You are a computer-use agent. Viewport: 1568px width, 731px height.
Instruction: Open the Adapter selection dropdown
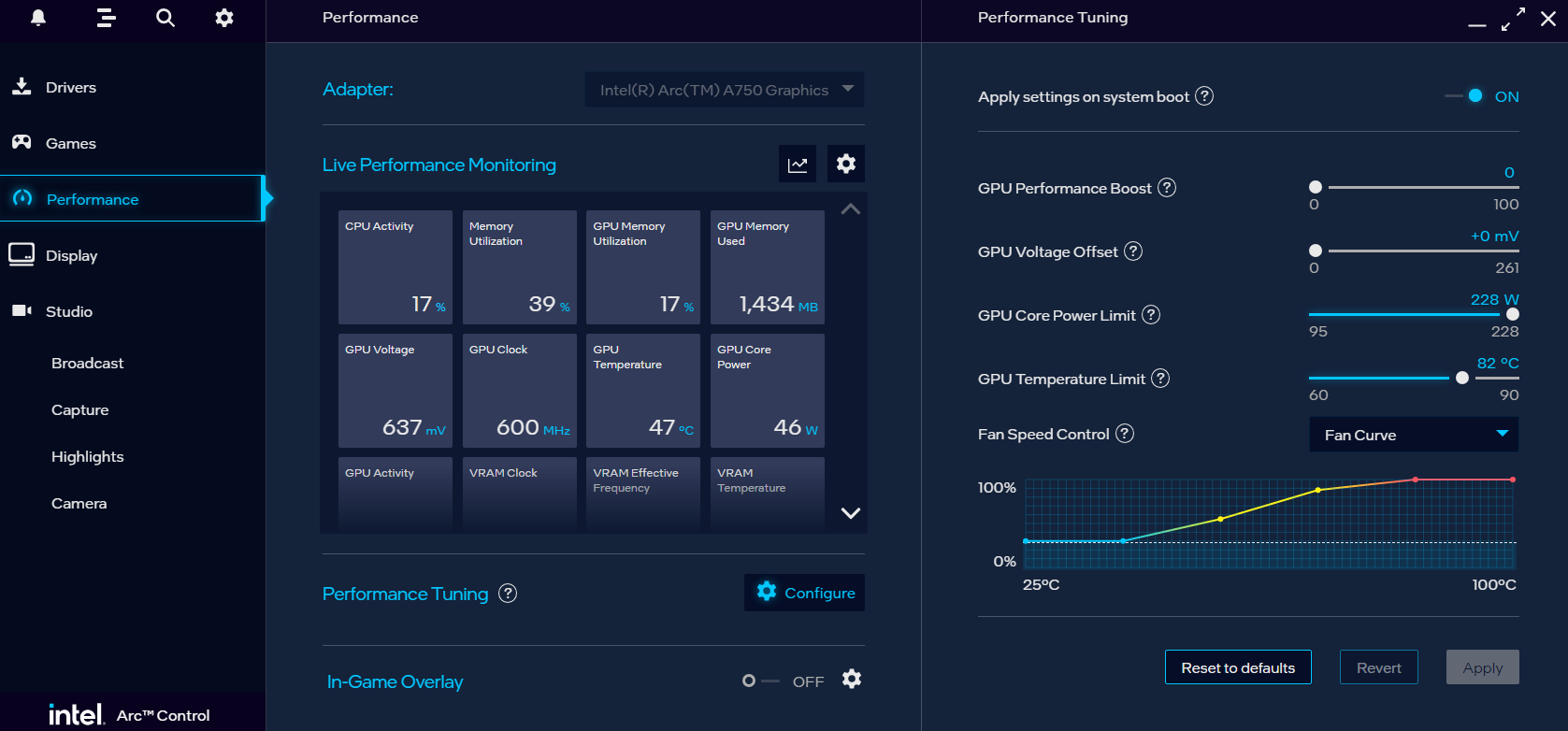(724, 90)
